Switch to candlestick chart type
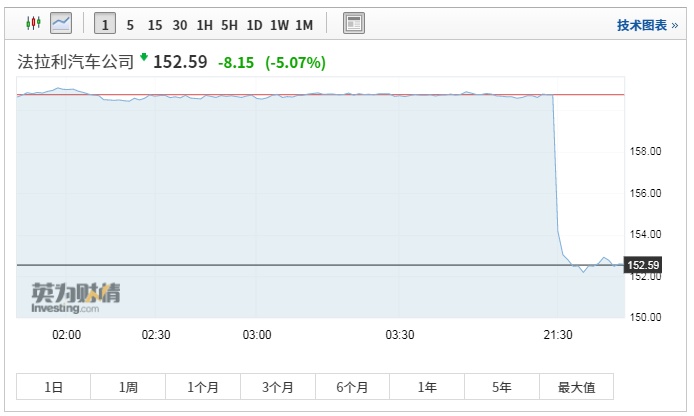The image size is (694, 416). pyautogui.click(x=33, y=22)
